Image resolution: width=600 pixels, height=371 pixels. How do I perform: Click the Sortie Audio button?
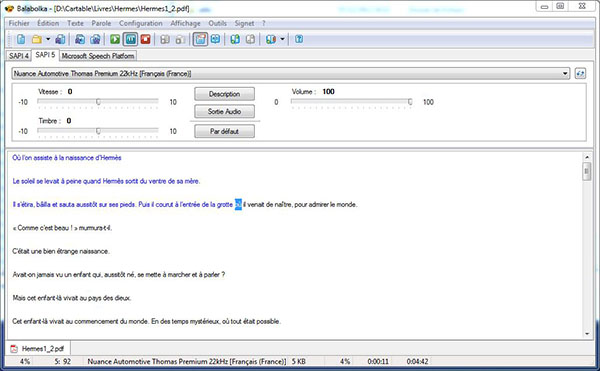tap(224, 111)
